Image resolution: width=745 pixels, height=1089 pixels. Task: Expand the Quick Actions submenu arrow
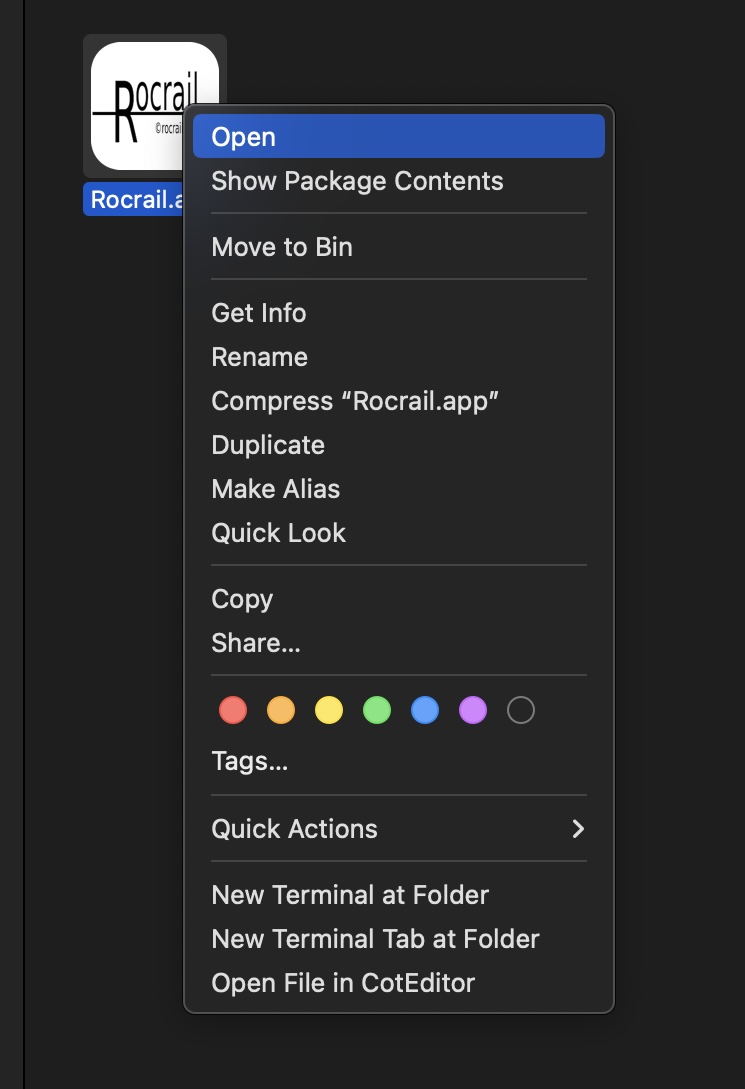pyautogui.click(x=577, y=829)
